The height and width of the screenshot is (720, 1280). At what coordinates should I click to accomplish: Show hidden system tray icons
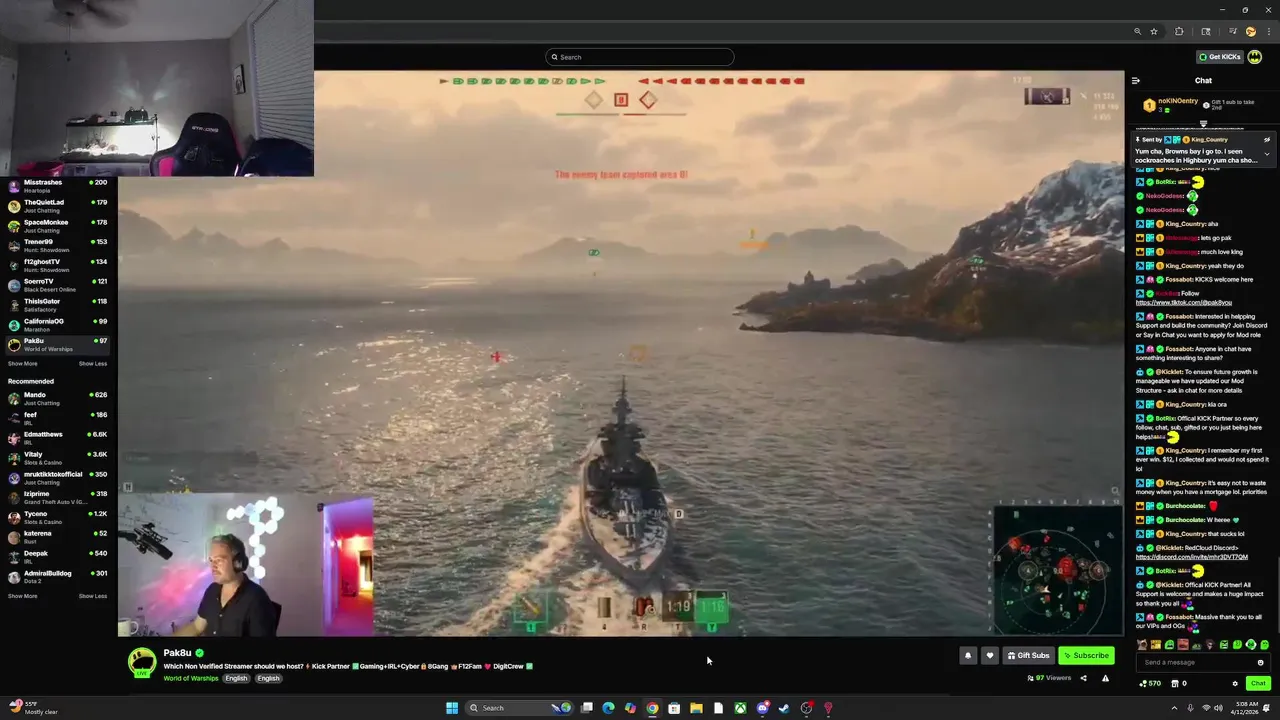pos(1175,708)
